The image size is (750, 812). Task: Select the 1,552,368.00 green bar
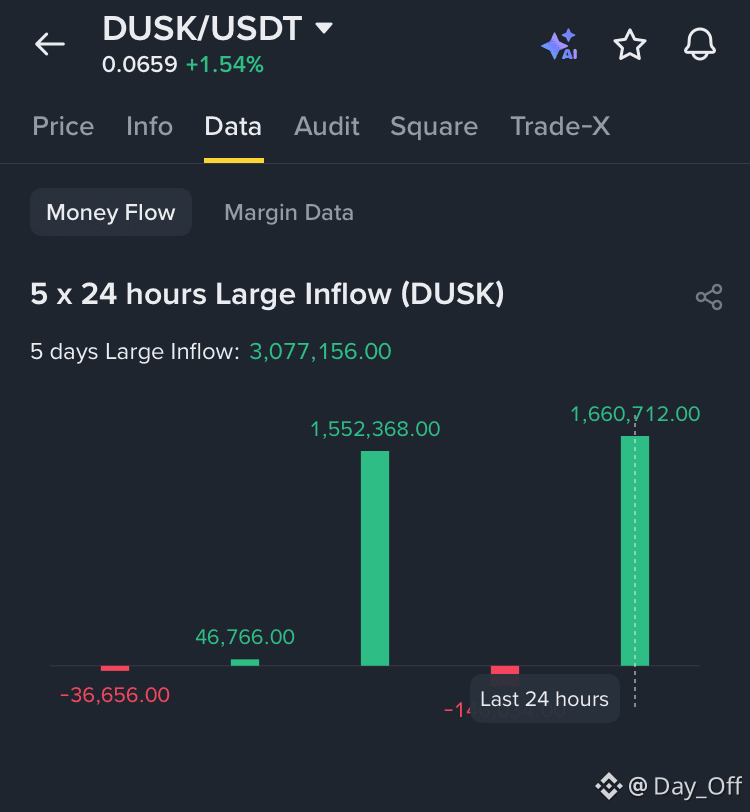coord(375,558)
